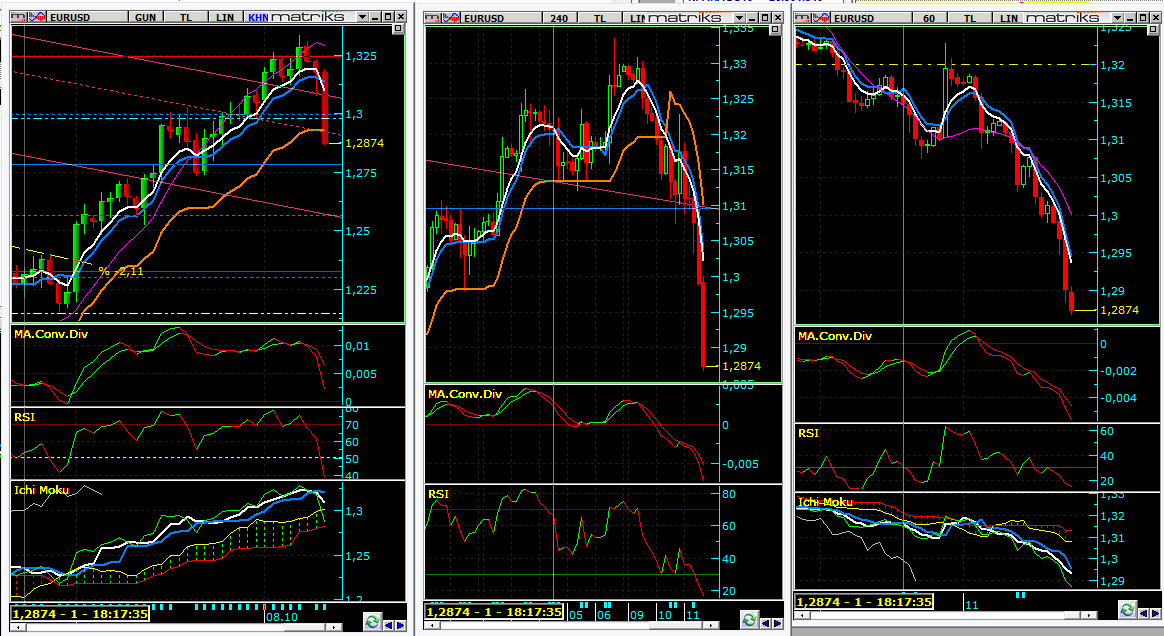Toggle the small square box atop the 60 price chart

coord(1153,29)
